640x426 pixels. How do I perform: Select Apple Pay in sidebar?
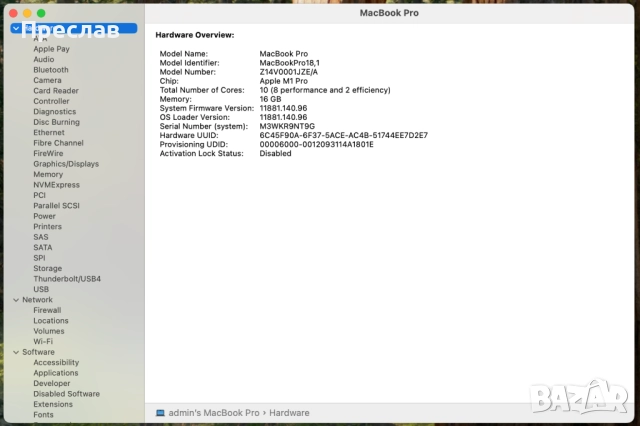(x=51, y=49)
